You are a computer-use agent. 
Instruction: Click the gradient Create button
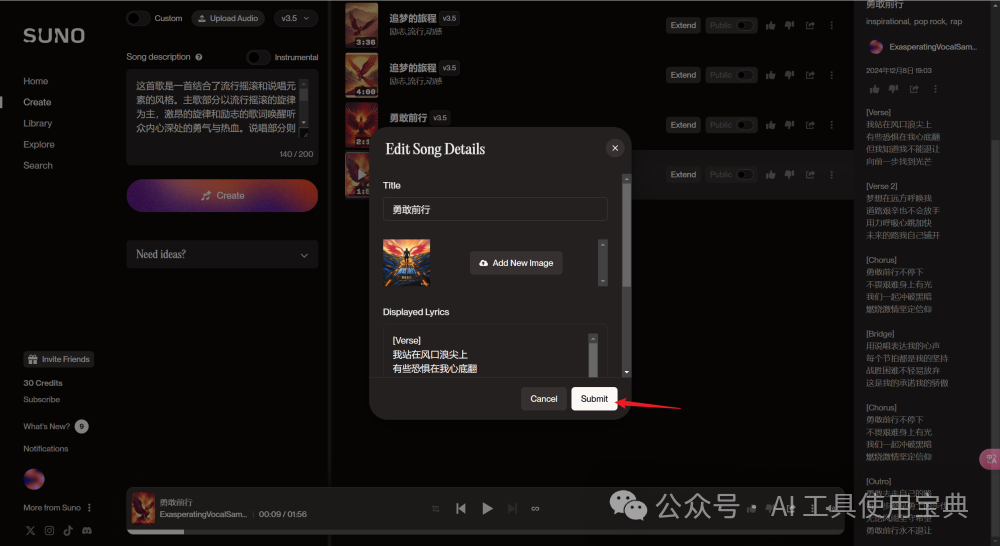(222, 195)
